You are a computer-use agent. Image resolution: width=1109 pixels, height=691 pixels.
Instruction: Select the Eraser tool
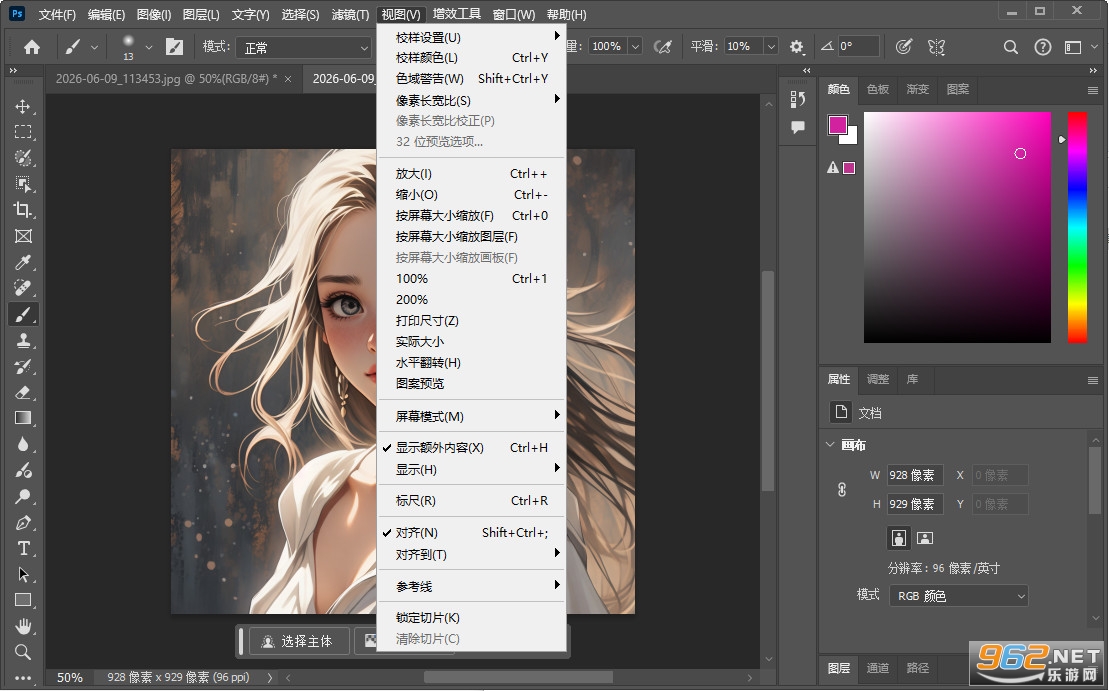click(x=23, y=392)
